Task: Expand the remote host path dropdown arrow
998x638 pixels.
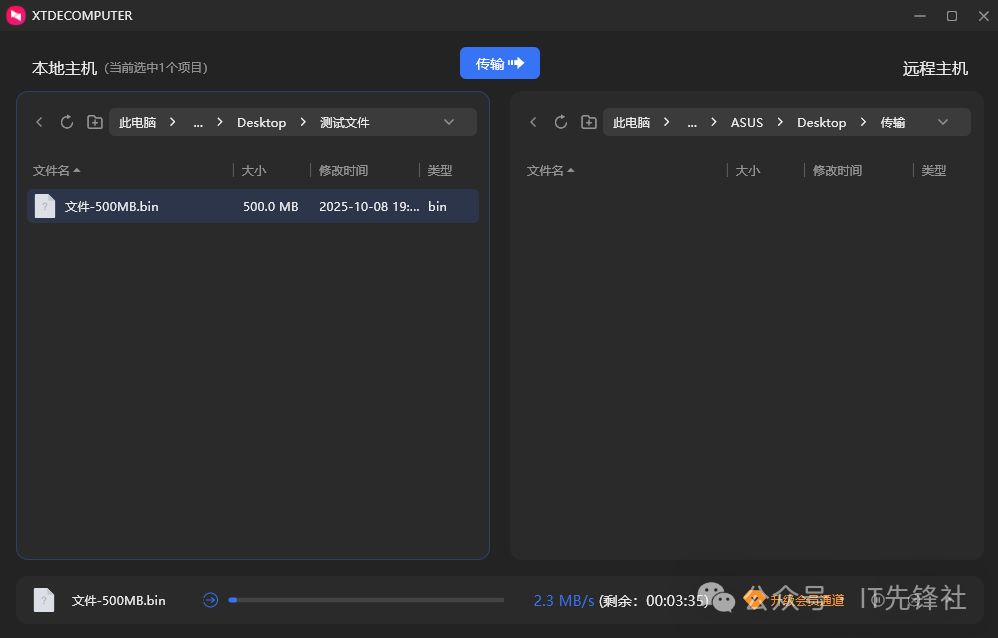Action: 943,122
